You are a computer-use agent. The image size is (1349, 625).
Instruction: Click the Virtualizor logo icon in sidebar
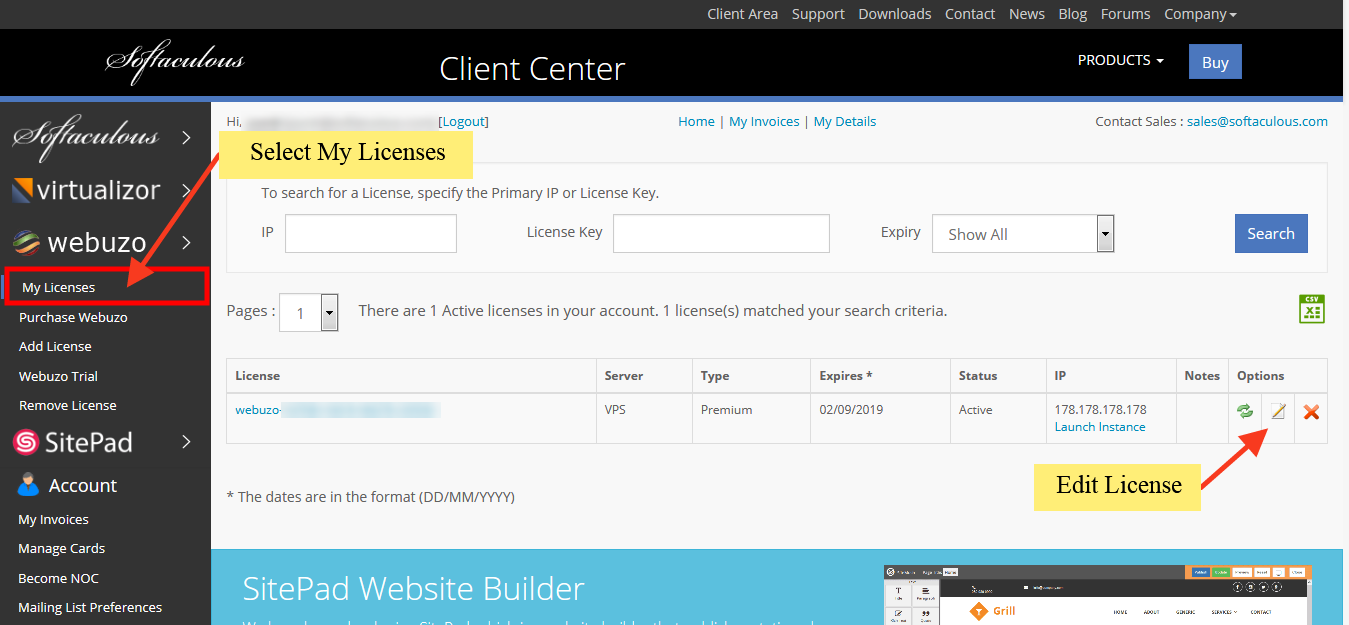[x=23, y=189]
